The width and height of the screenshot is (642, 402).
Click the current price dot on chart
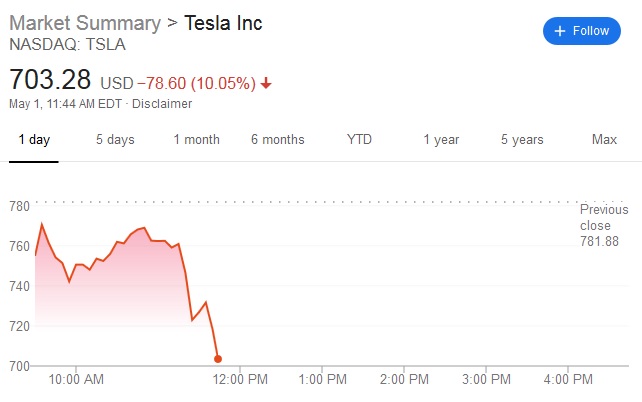click(x=218, y=359)
